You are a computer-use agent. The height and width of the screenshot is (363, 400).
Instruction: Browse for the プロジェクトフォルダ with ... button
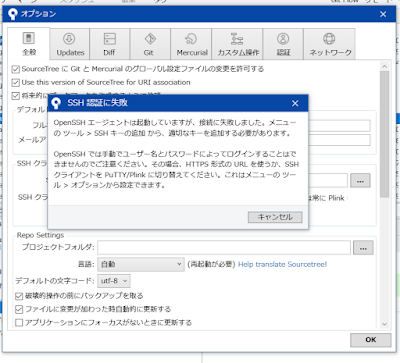(x=363, y=248)
